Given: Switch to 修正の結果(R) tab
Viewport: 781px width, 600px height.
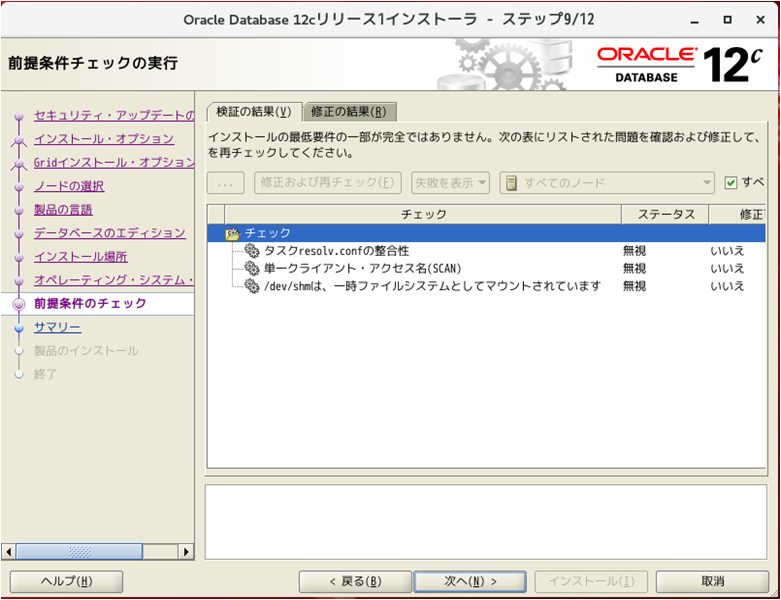Looking at the screenshot, I should (349, 112).
